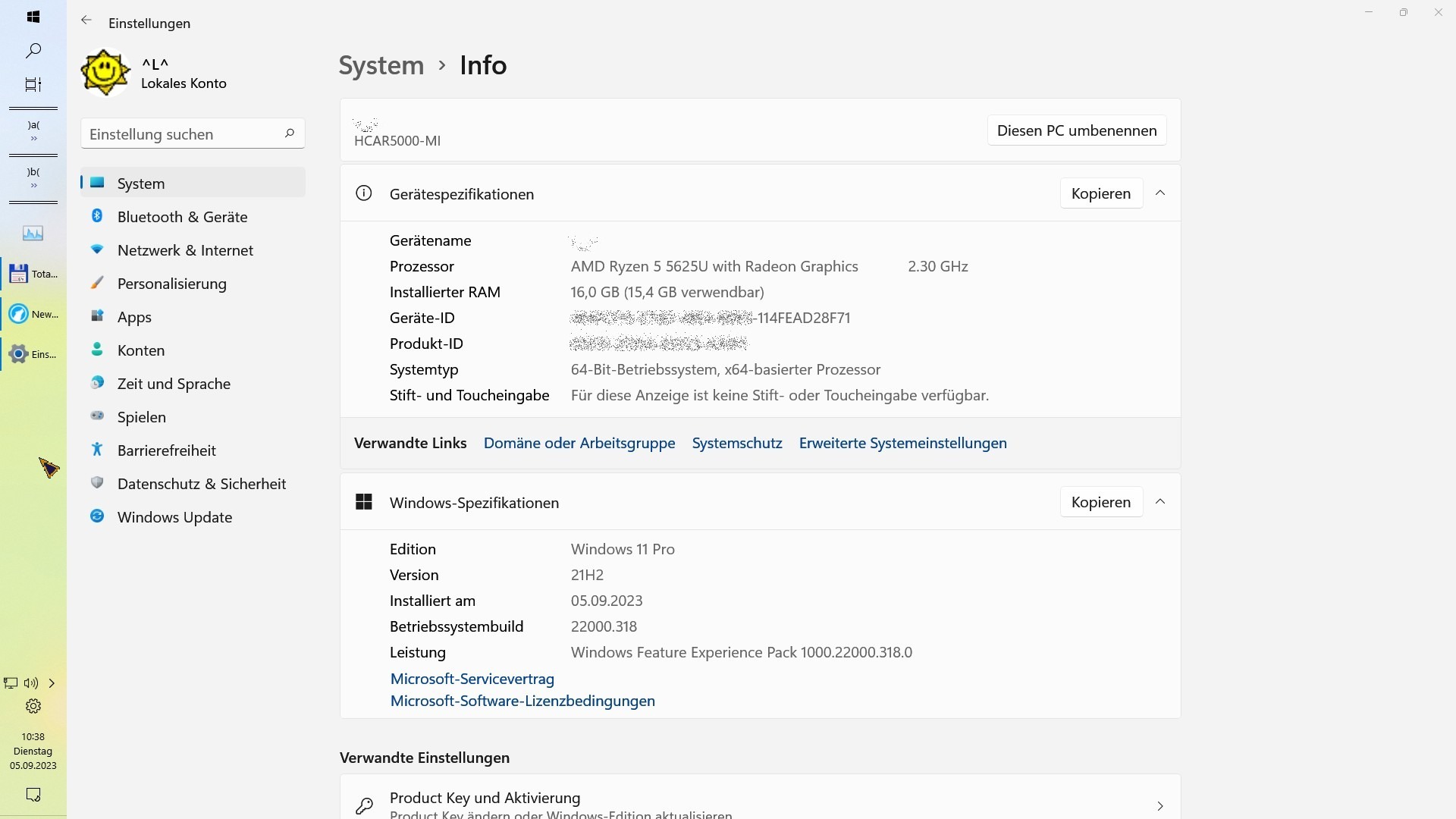Click Diesen PC umbenennen button
This screenshot has width=1456, height=819.
(x=1076, y=130)
